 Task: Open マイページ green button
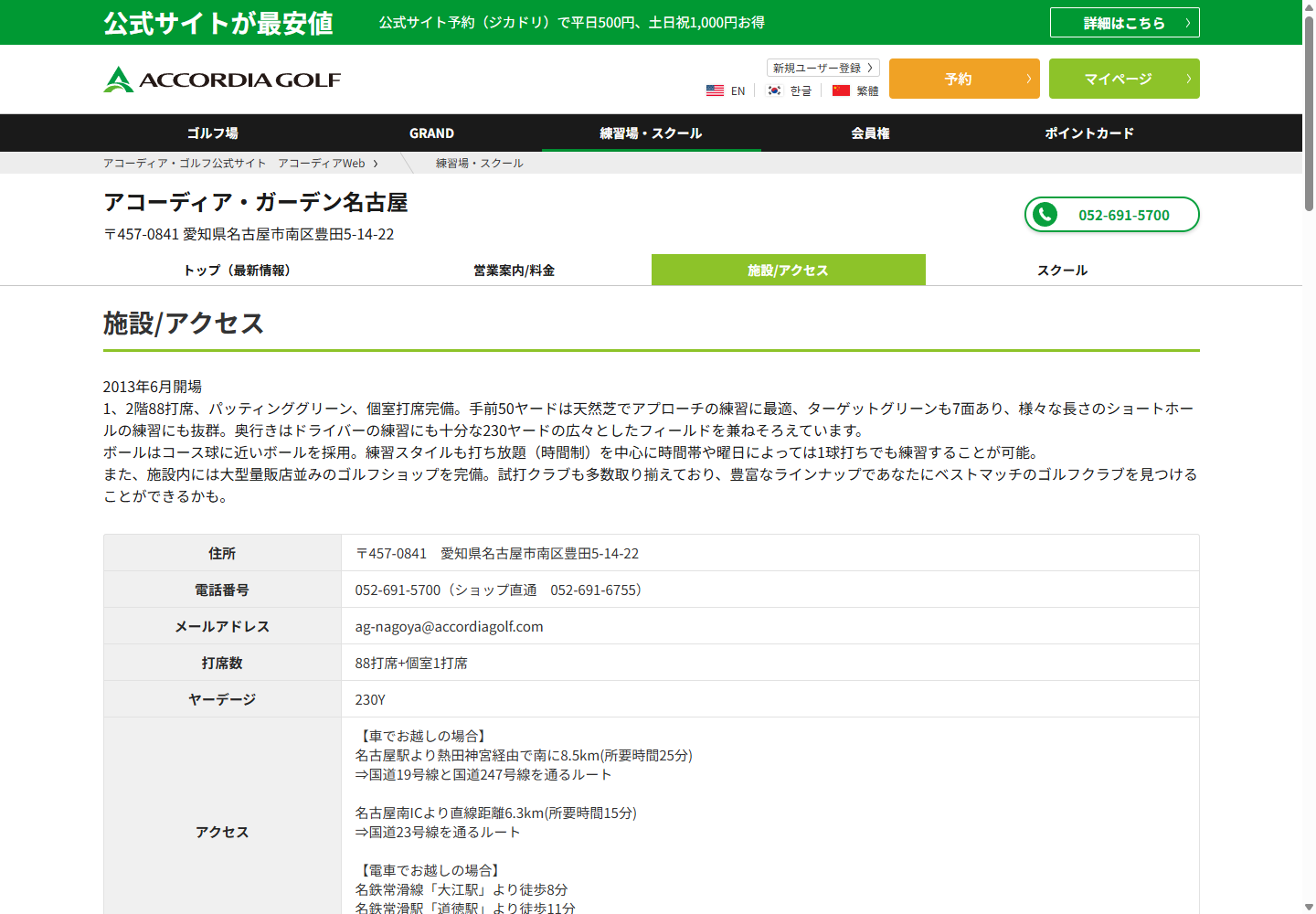pyautogui.click(x=1124, y=79)
